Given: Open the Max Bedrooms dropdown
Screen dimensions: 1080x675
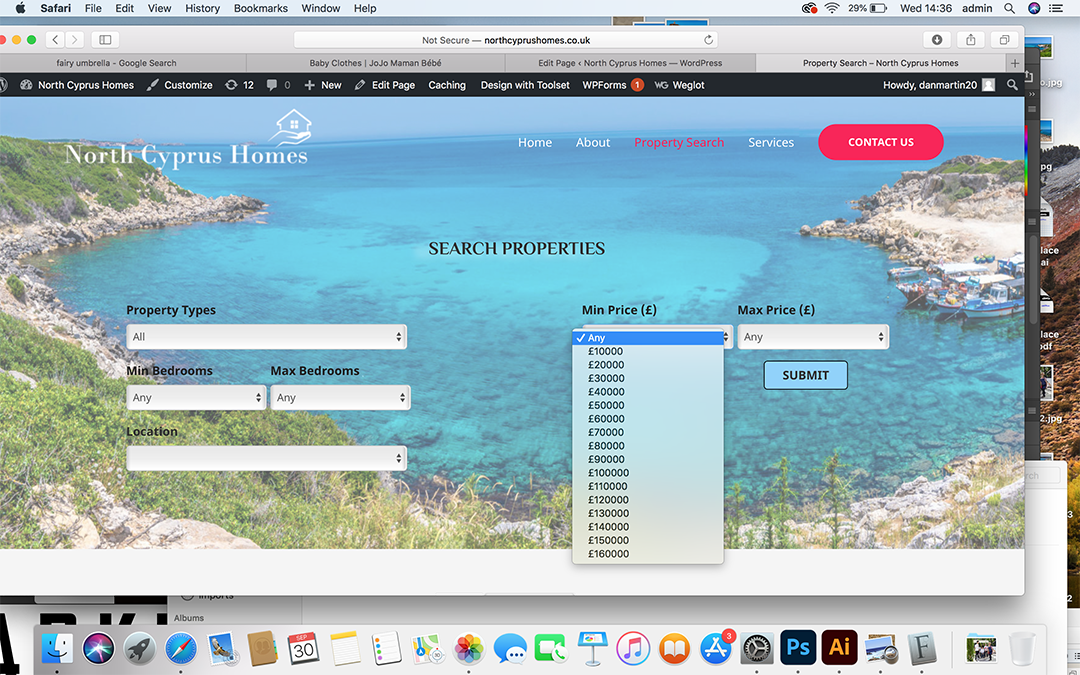Looking at the screenshot, I should click(x=340, y=397).
